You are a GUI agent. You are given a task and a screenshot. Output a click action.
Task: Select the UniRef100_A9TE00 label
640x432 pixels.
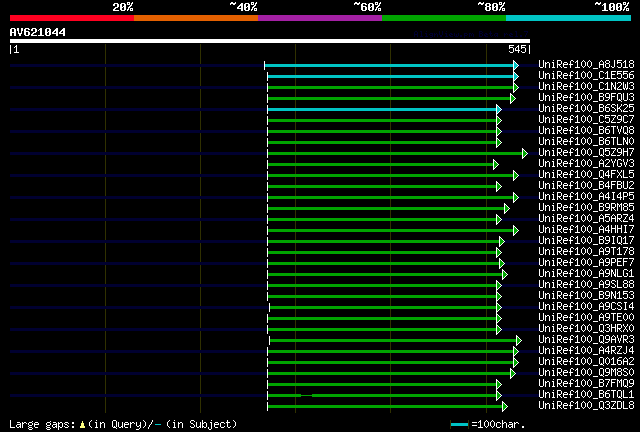coord(586,317)
